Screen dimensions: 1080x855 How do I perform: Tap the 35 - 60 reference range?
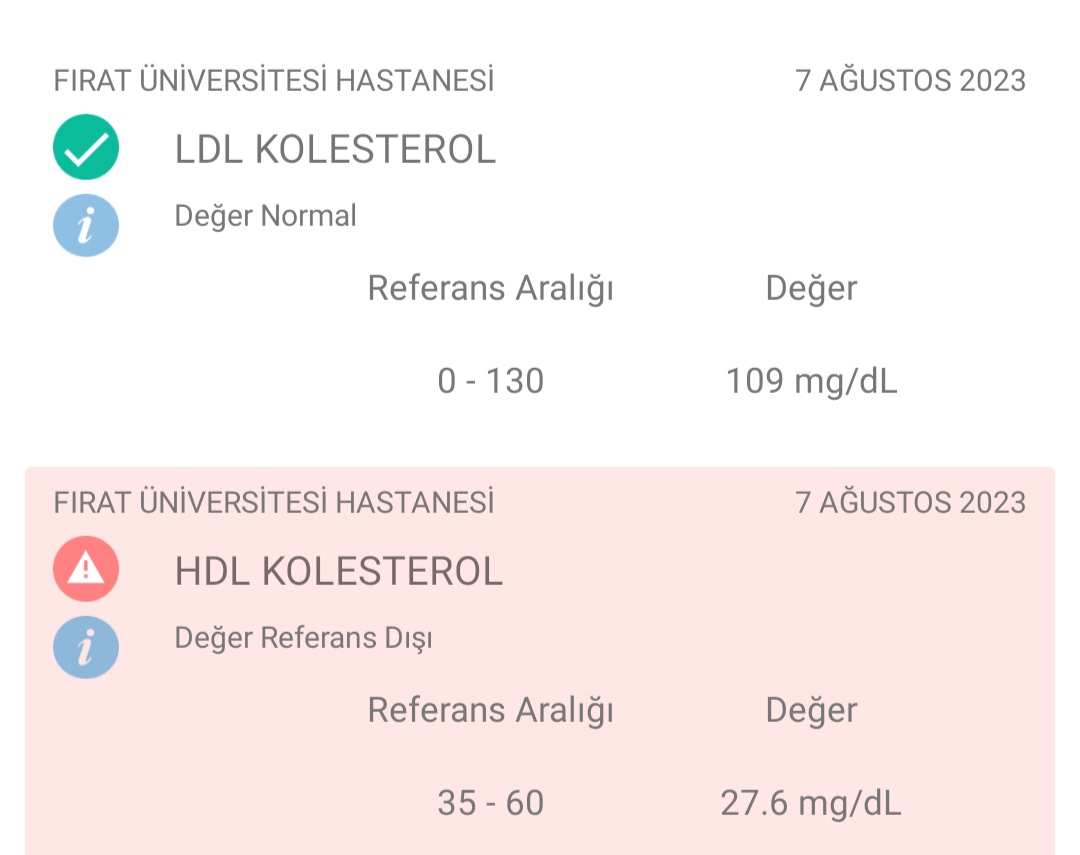[491, 803]
